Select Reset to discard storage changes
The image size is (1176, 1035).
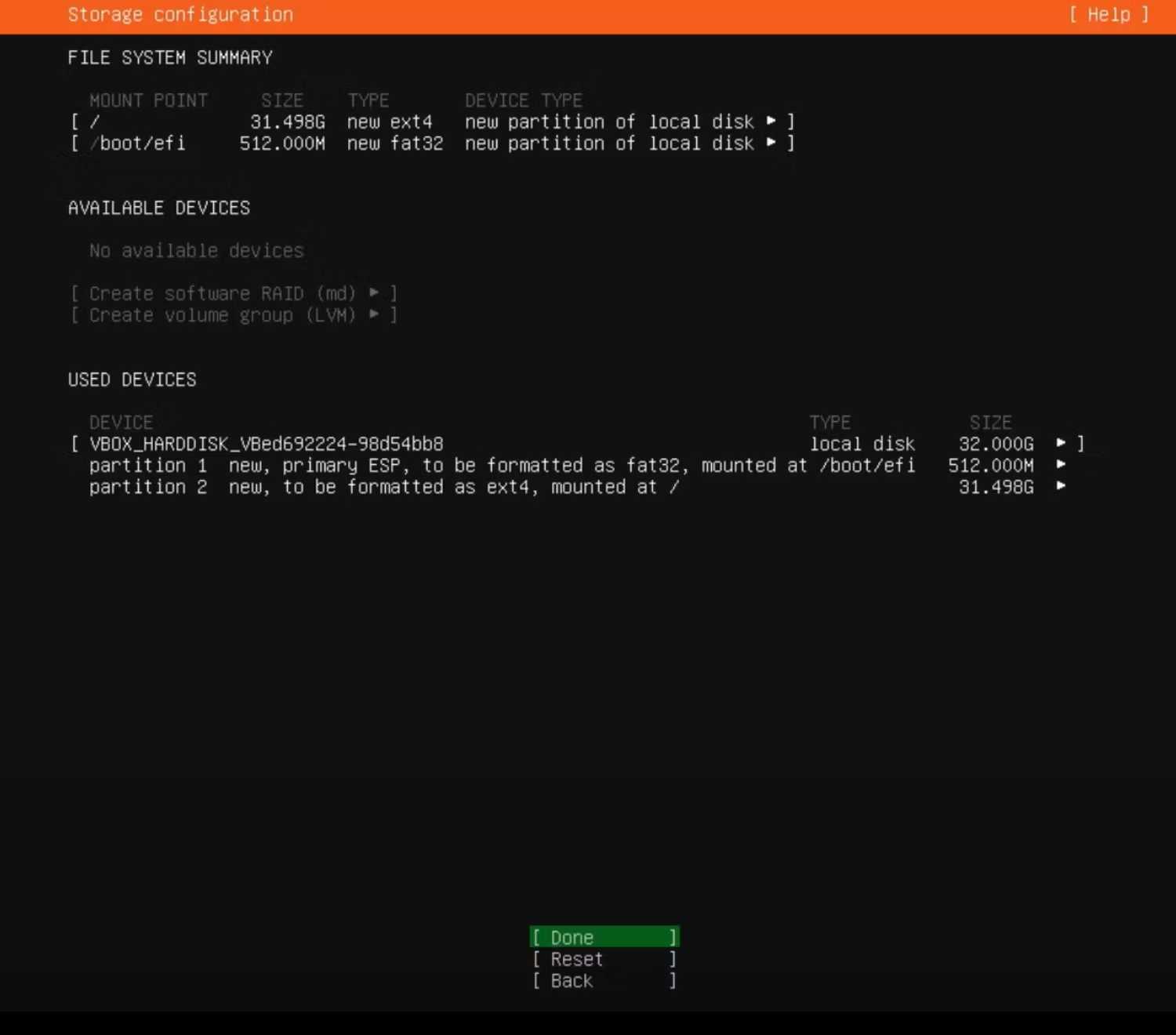coord(604,959)
